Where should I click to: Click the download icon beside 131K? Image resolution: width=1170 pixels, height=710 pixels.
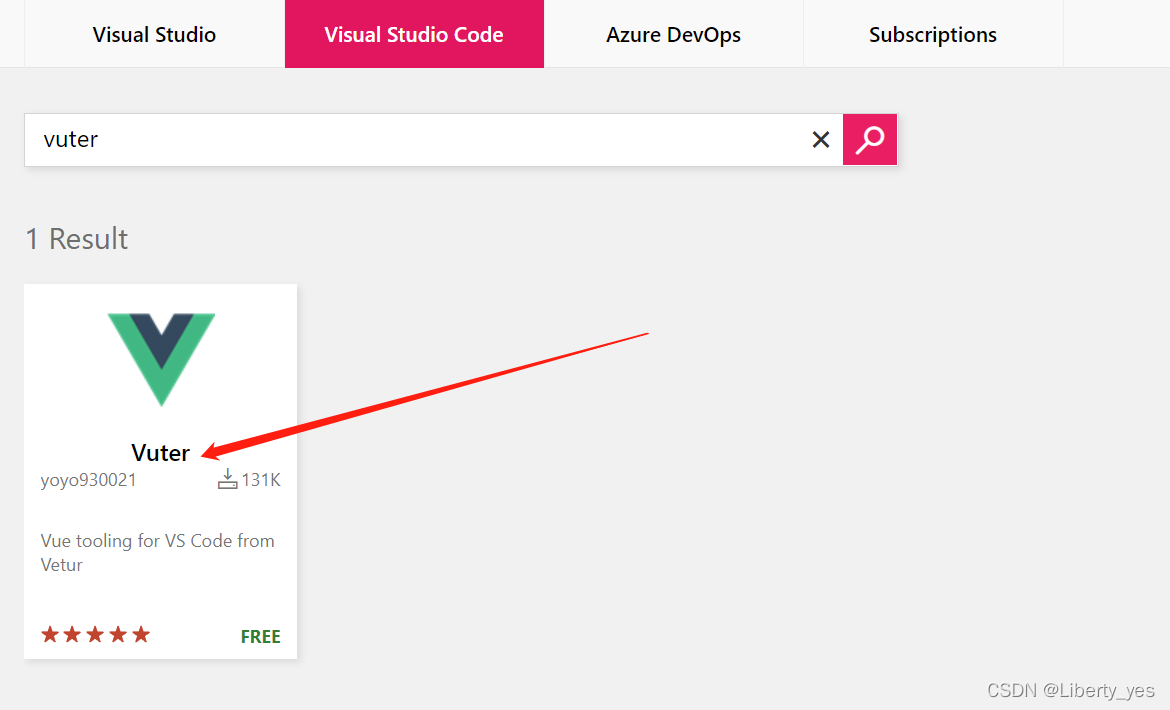point(228,479)
